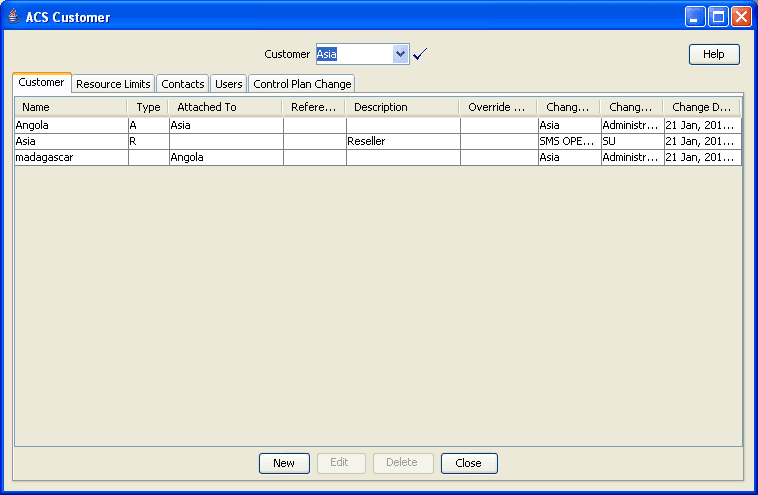Click the Description column header
The height and width of the screenshot is (495, 758).
click(x=403, y=107)
